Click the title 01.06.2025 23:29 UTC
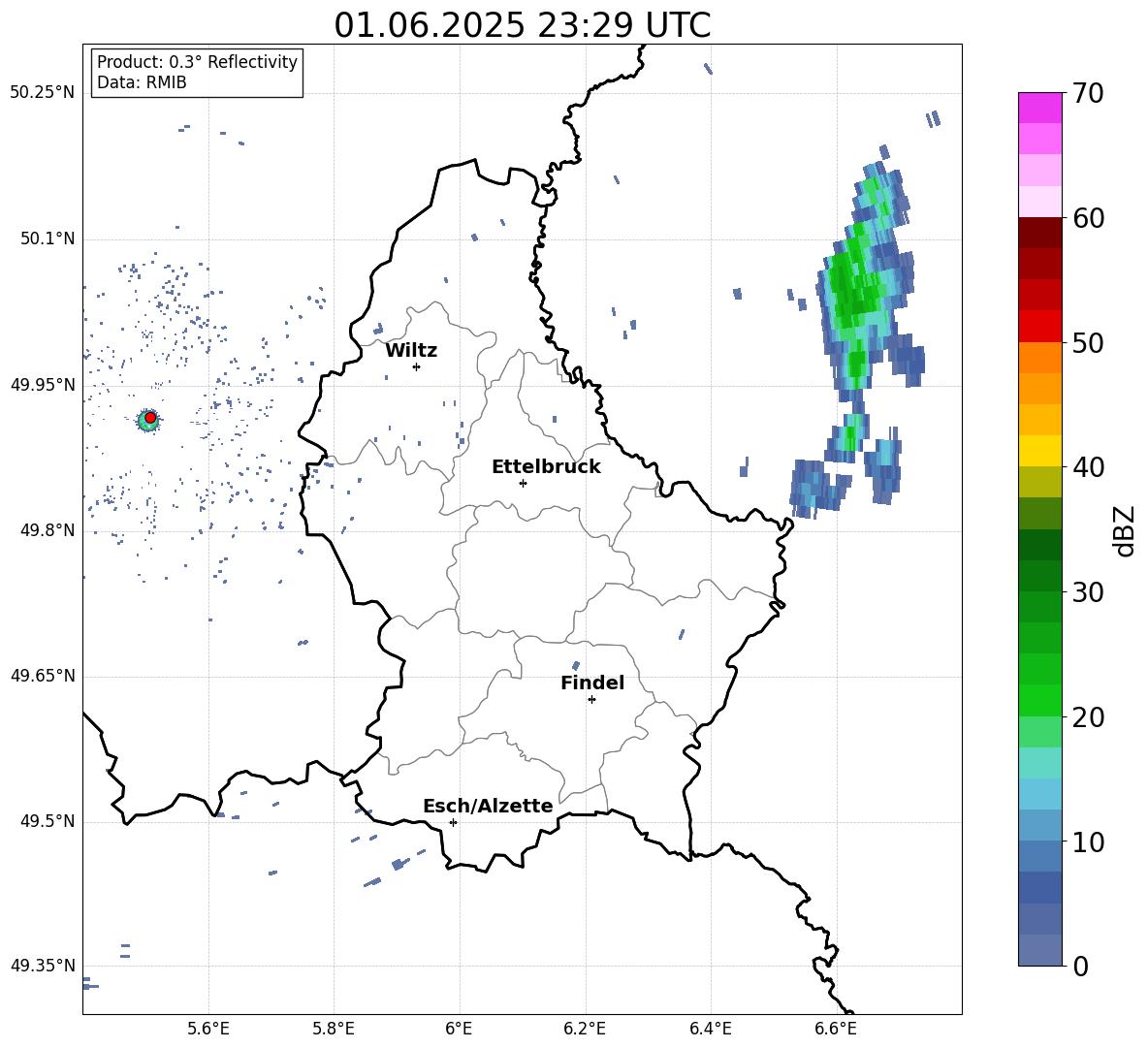This screenshot has width=1148, height=1048. [522, 25]
